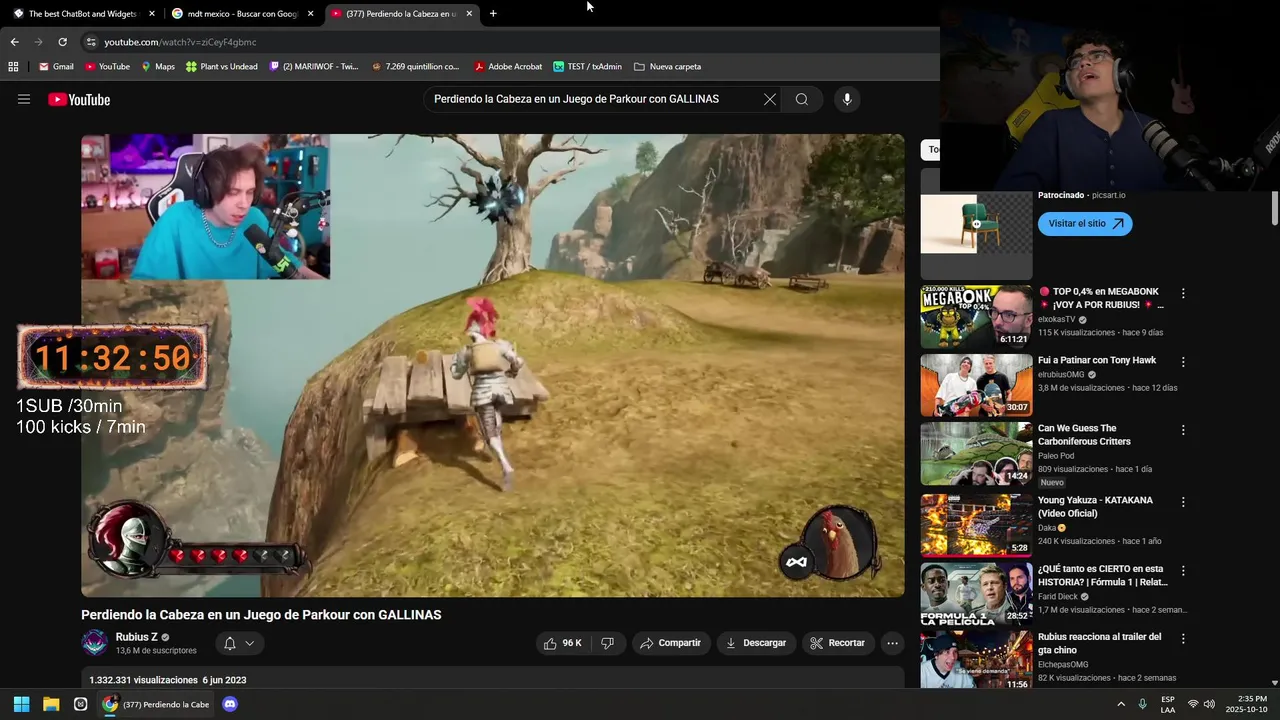This screenshot has height=720, width=1280.
Task: Click inside the video player
Action: (x=493, y=365)
